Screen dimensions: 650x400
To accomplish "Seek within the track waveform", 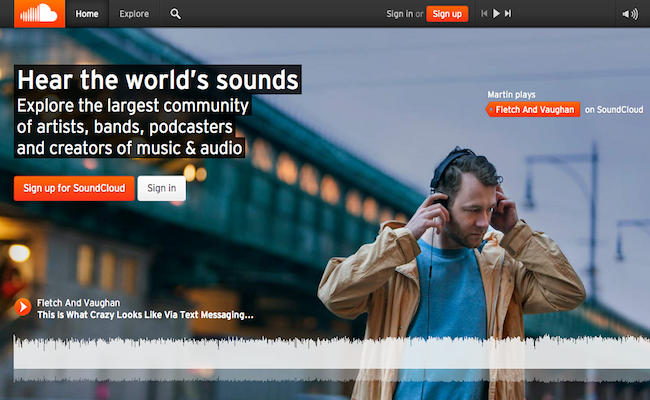I will [332, 359].
